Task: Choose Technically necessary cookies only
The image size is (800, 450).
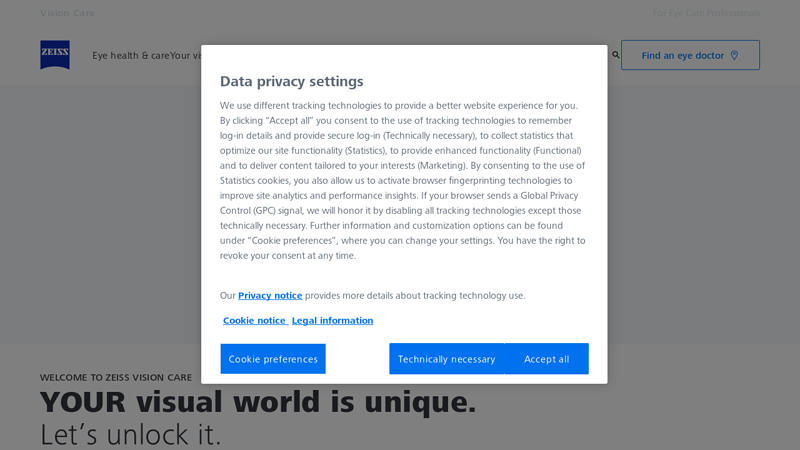Action: [x=446, y=359]
